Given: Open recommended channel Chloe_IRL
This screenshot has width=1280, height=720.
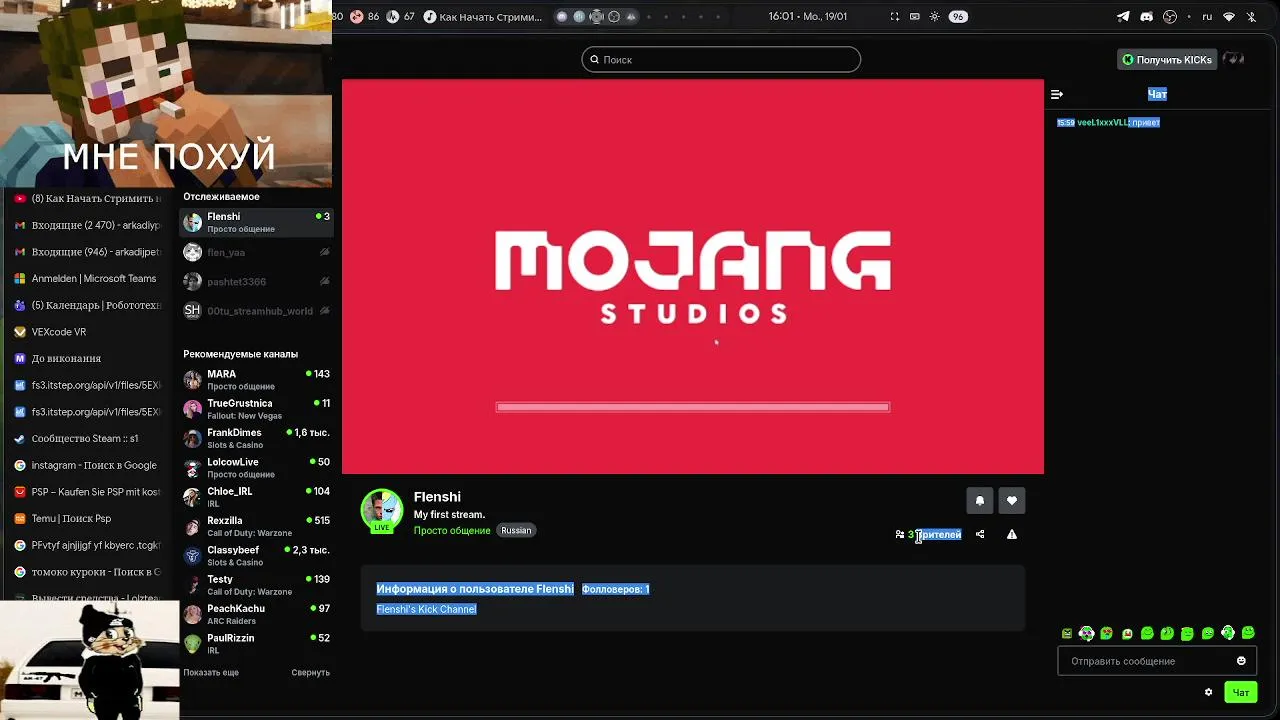Looking at the screenshot, I should (256, 497).
